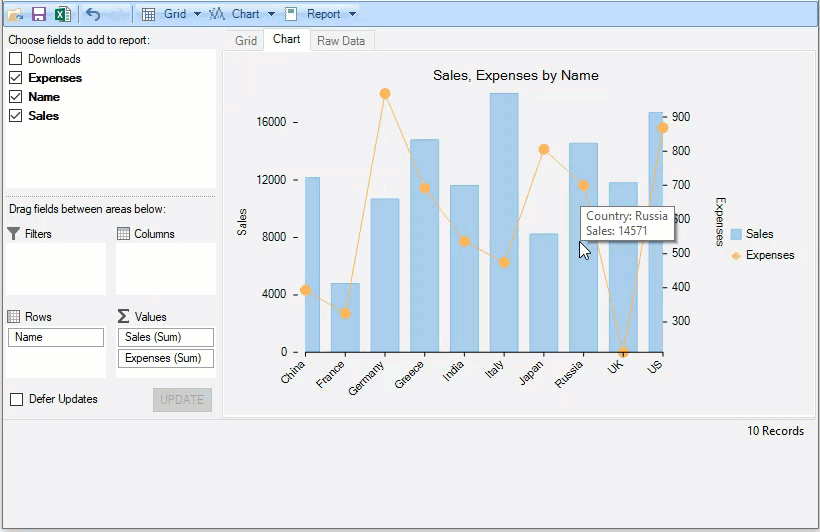Switch to the Grid tab
This screenshot has height=532, width=820.
tap(246, 41)
